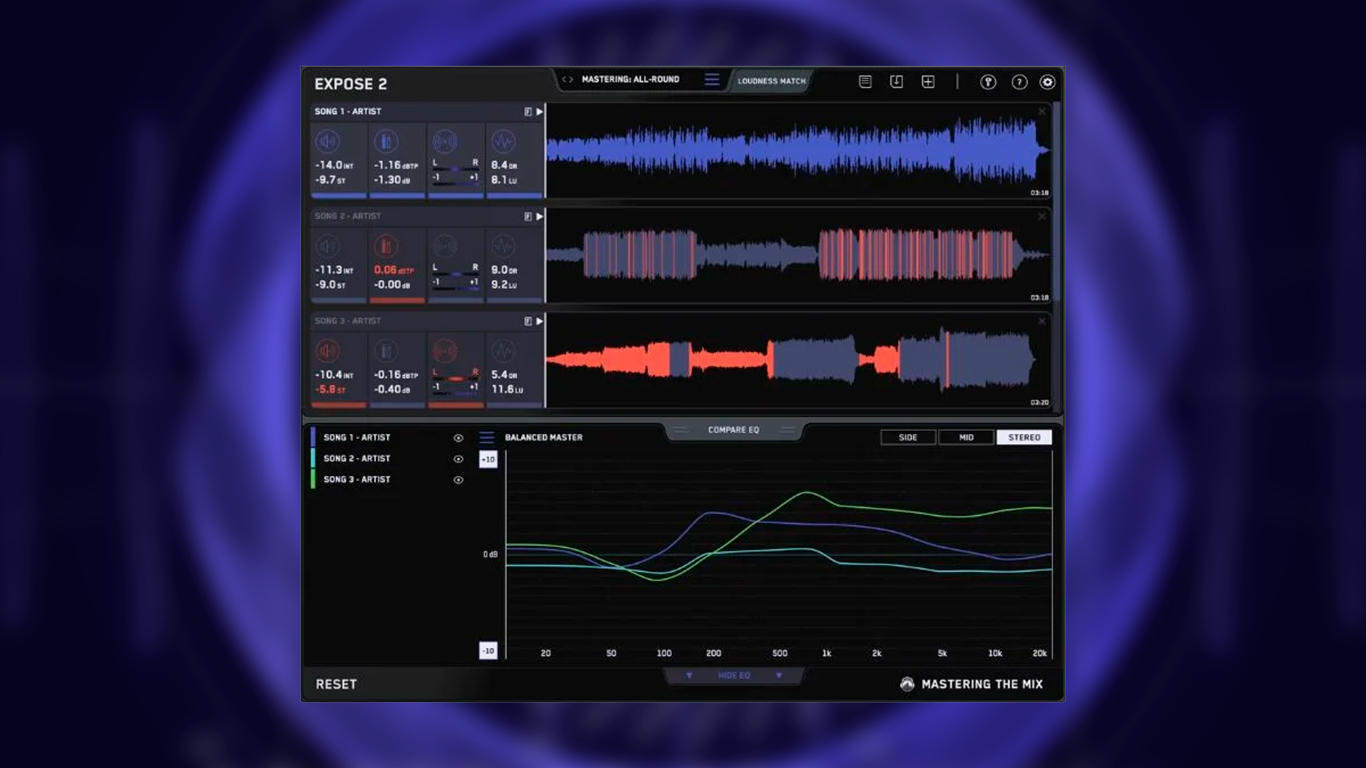Select the Mid EQ mode
Screen dimensions: 1366x768
pos(966,437)
